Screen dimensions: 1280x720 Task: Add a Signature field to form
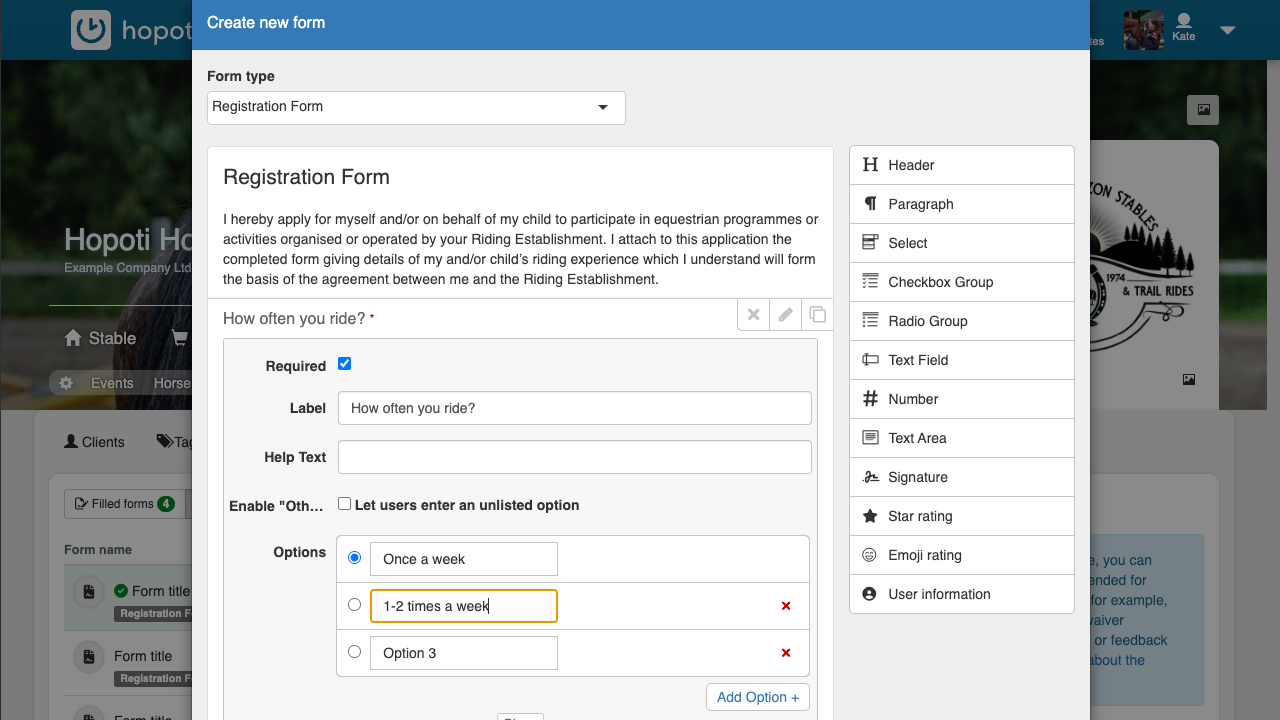[x=961, y=477]
